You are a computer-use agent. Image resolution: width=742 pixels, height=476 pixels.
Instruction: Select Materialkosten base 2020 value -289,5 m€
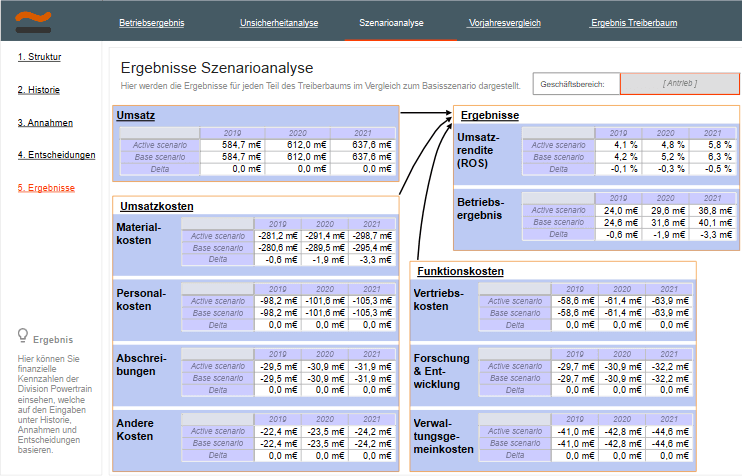[325, 247]
